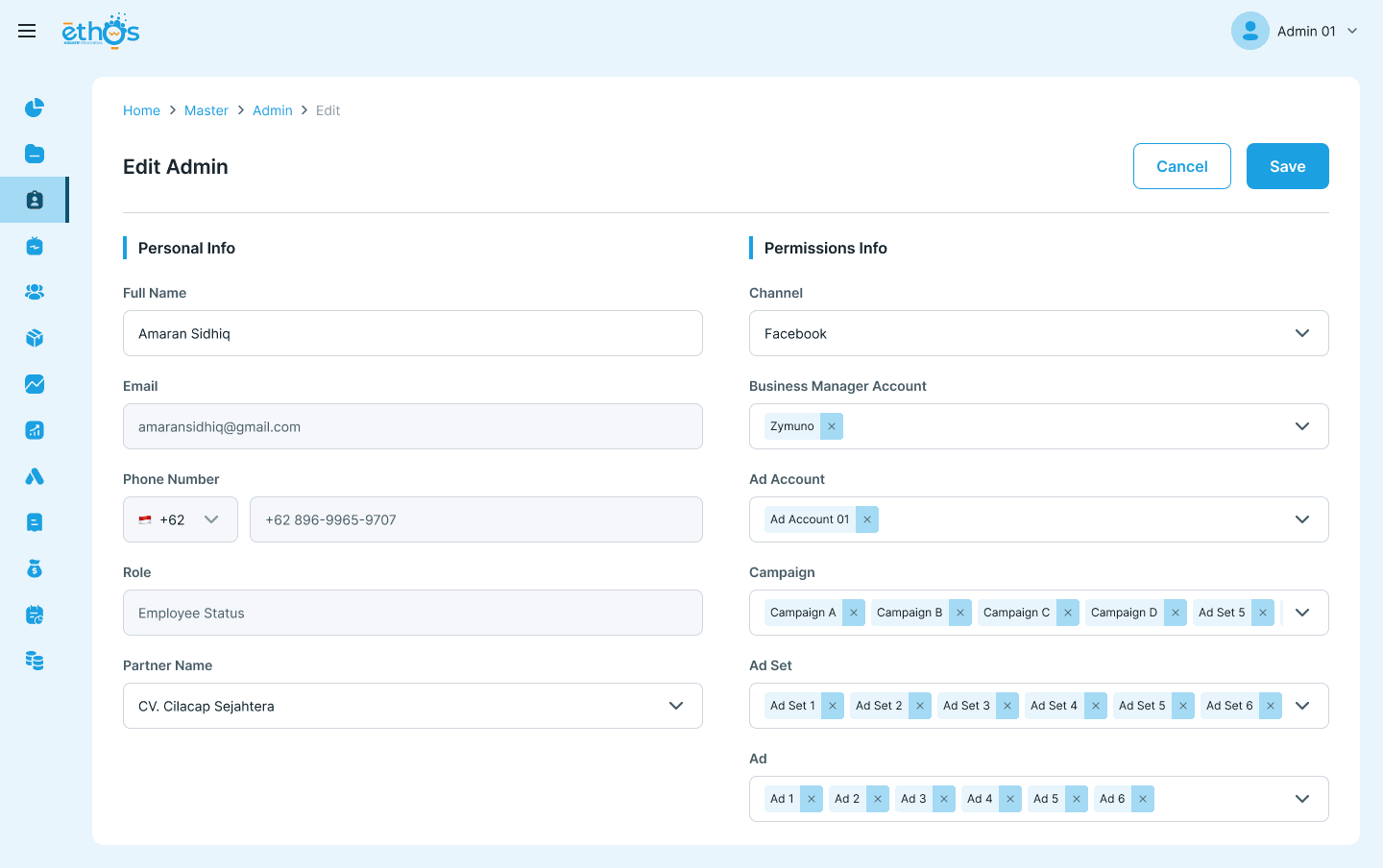
Task: Remove the Ad Set 6 tag
Action: (1271, 706)
